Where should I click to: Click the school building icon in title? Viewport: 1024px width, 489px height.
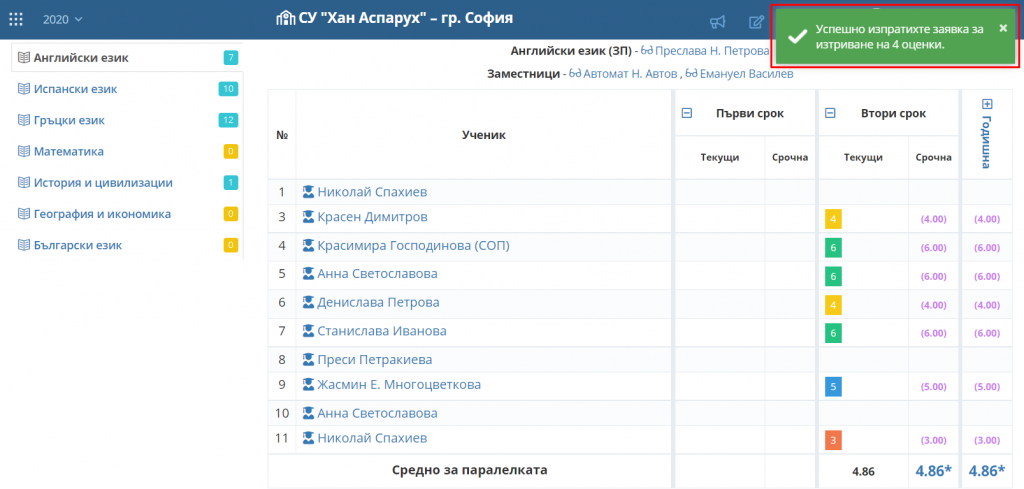point(285,20)
